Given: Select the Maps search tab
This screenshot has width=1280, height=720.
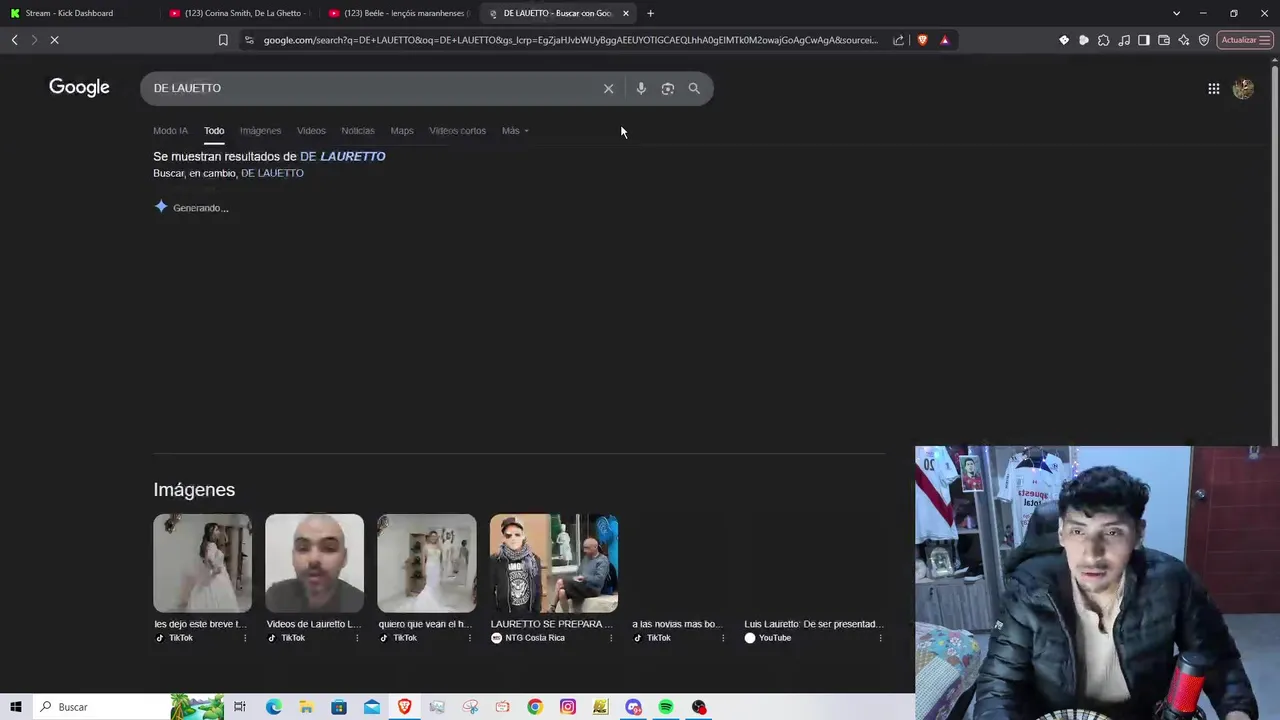Looking at the screenshot, I should pyautogui.click(x=402, y=131).
